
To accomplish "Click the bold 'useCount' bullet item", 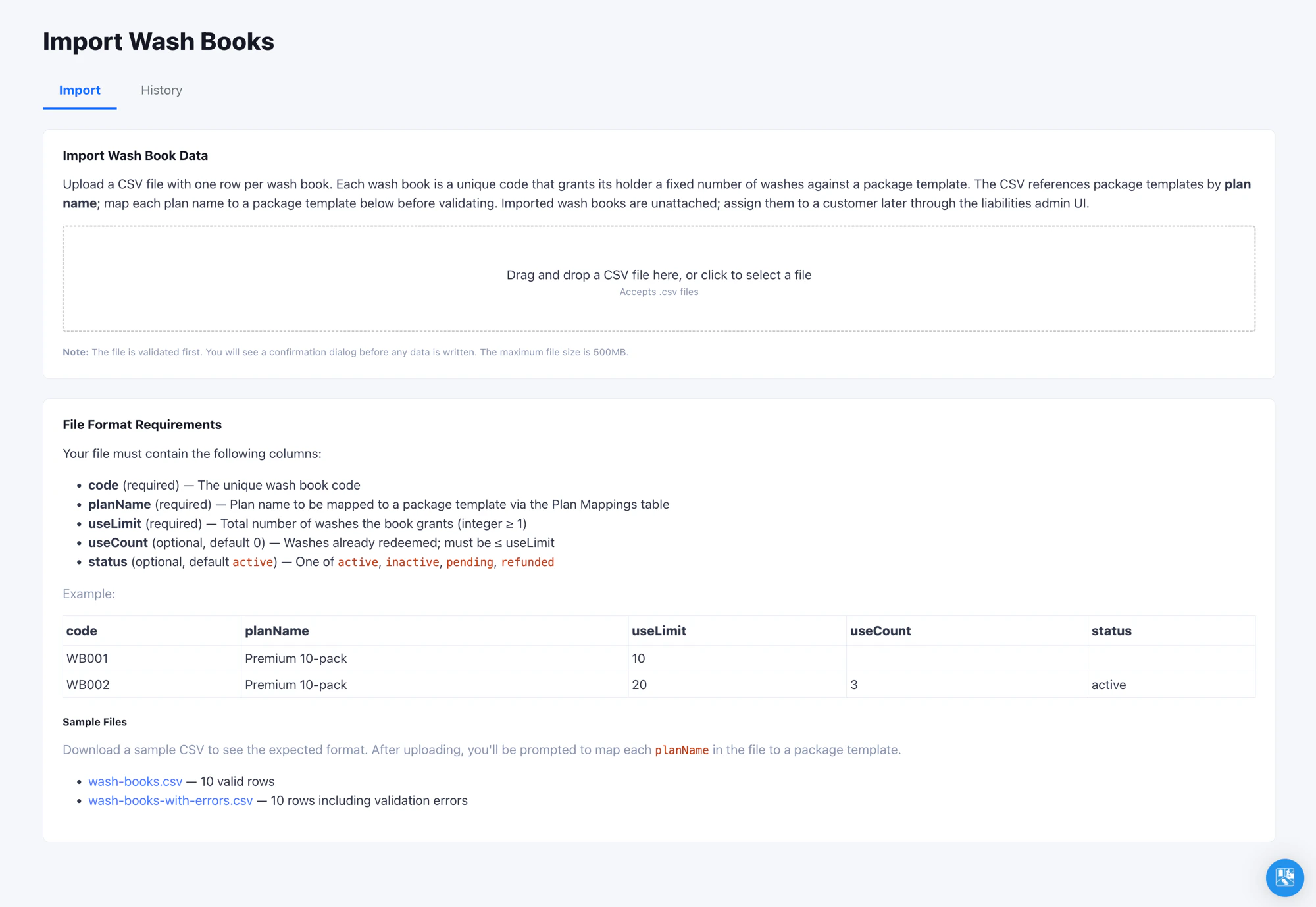I will [118, 542].
